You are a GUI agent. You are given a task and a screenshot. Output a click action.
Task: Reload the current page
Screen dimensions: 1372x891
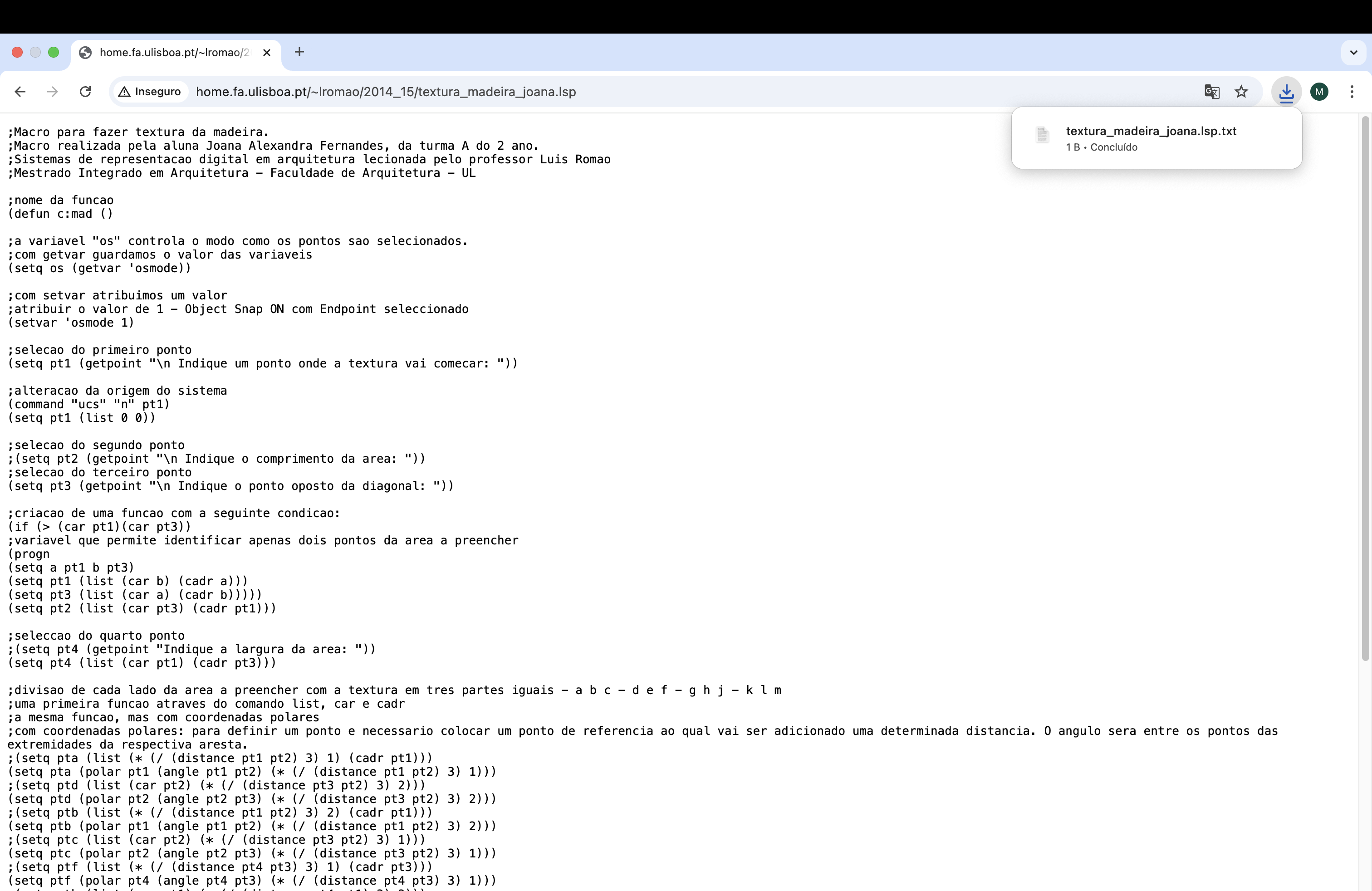tap(85, 92)
